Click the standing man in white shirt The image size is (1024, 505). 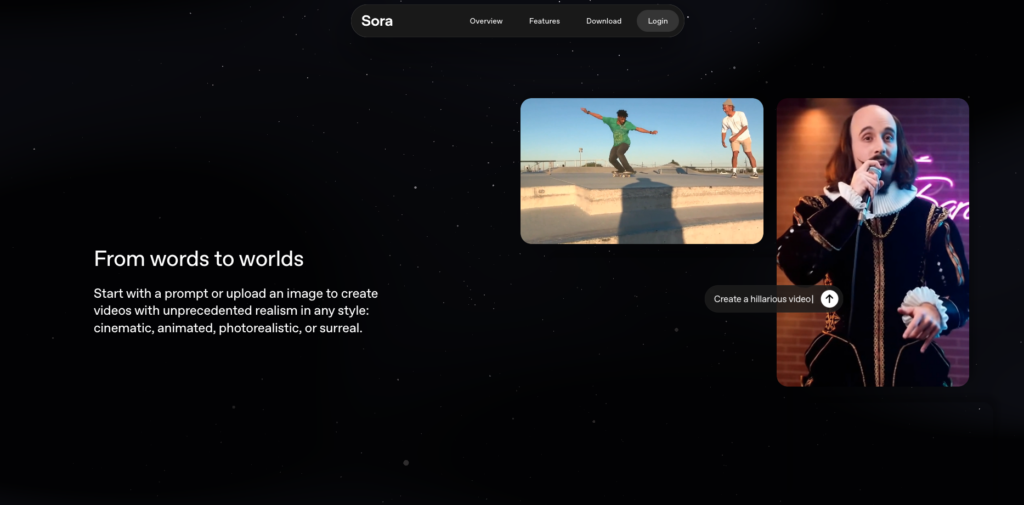pos(736,137)
